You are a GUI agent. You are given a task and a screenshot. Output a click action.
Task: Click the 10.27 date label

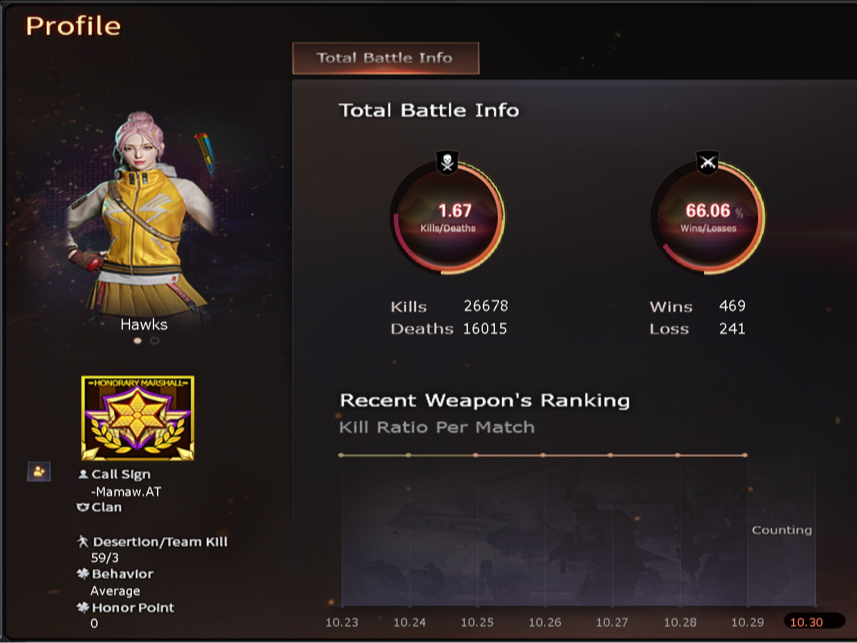point(612,622)
